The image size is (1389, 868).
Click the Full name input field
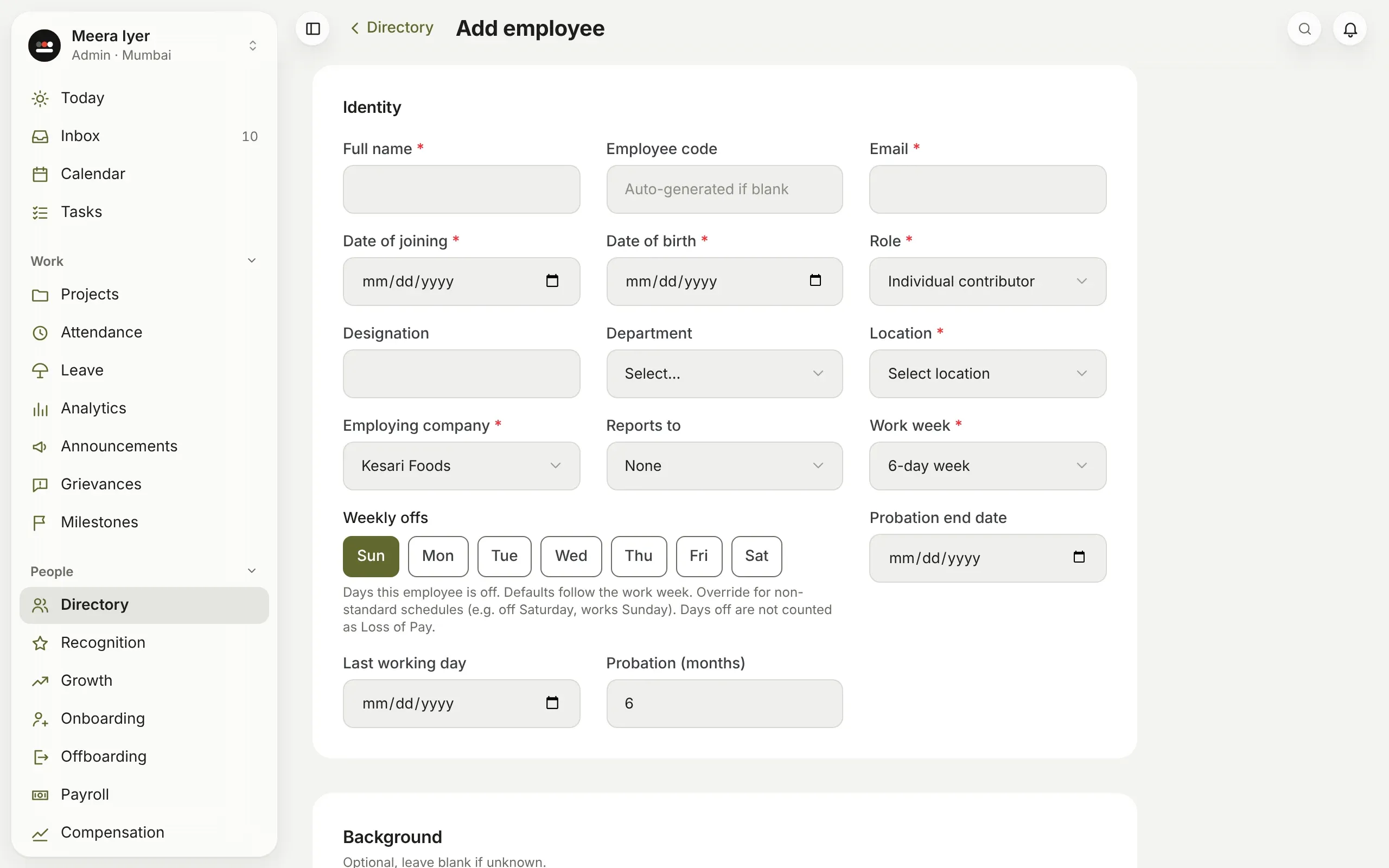pos(462,189)
